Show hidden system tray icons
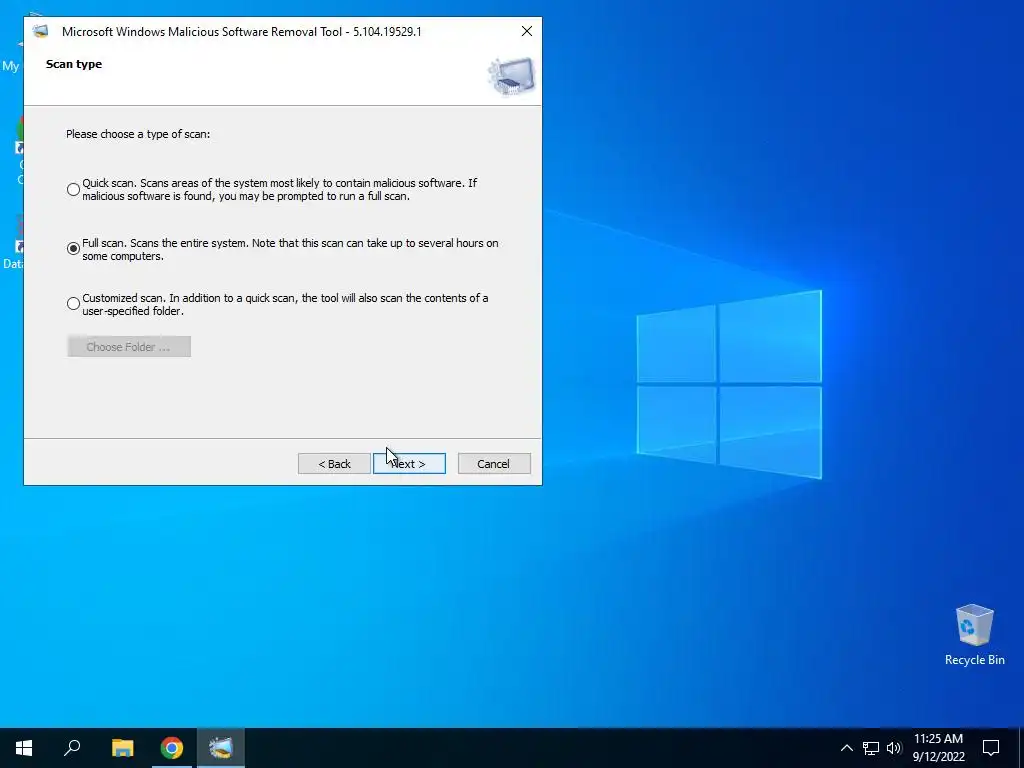Screen dimensions: 1024x768 [x=846, y=748]
